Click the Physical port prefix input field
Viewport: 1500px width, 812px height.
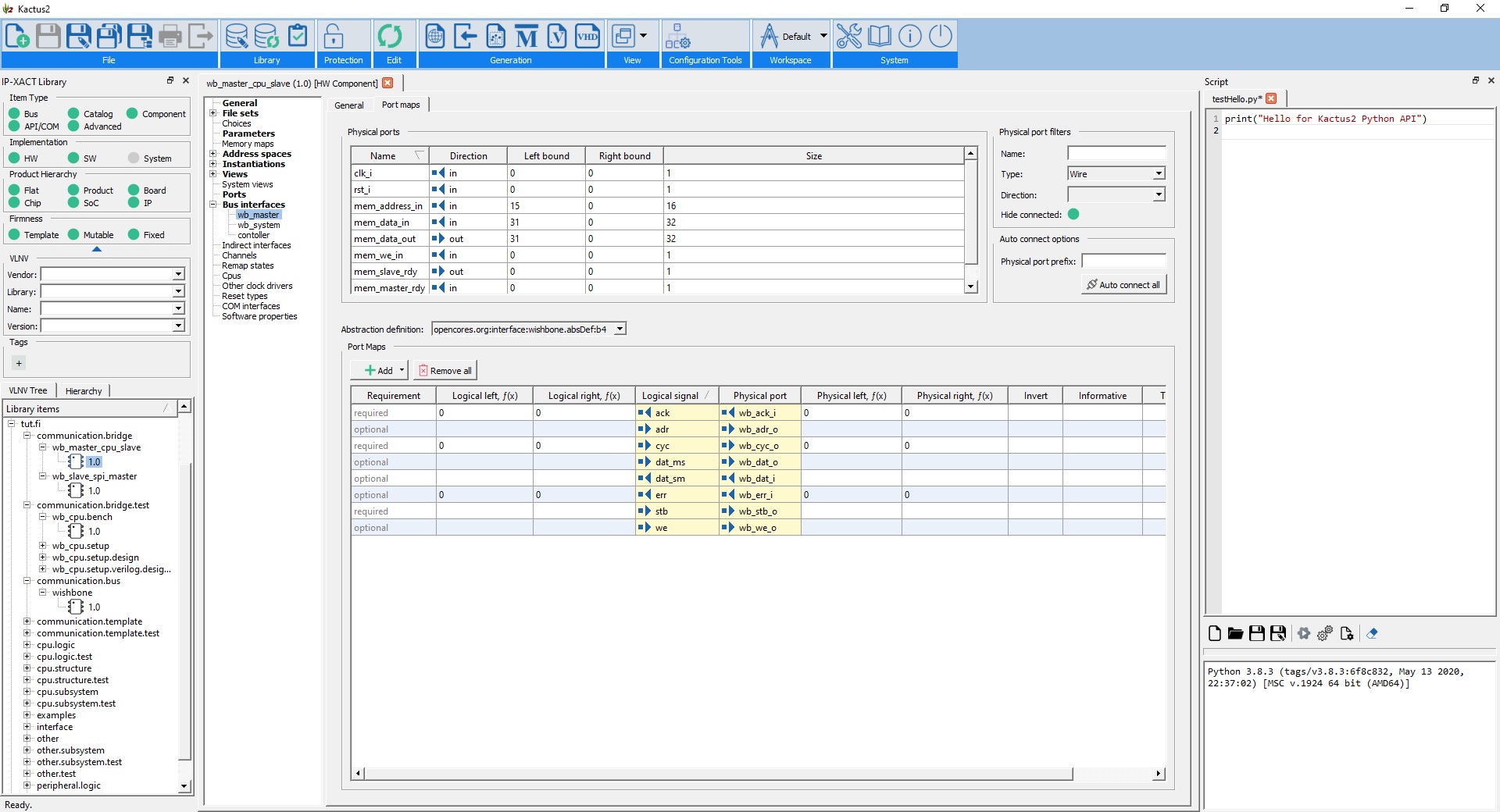pos(1123,262)
